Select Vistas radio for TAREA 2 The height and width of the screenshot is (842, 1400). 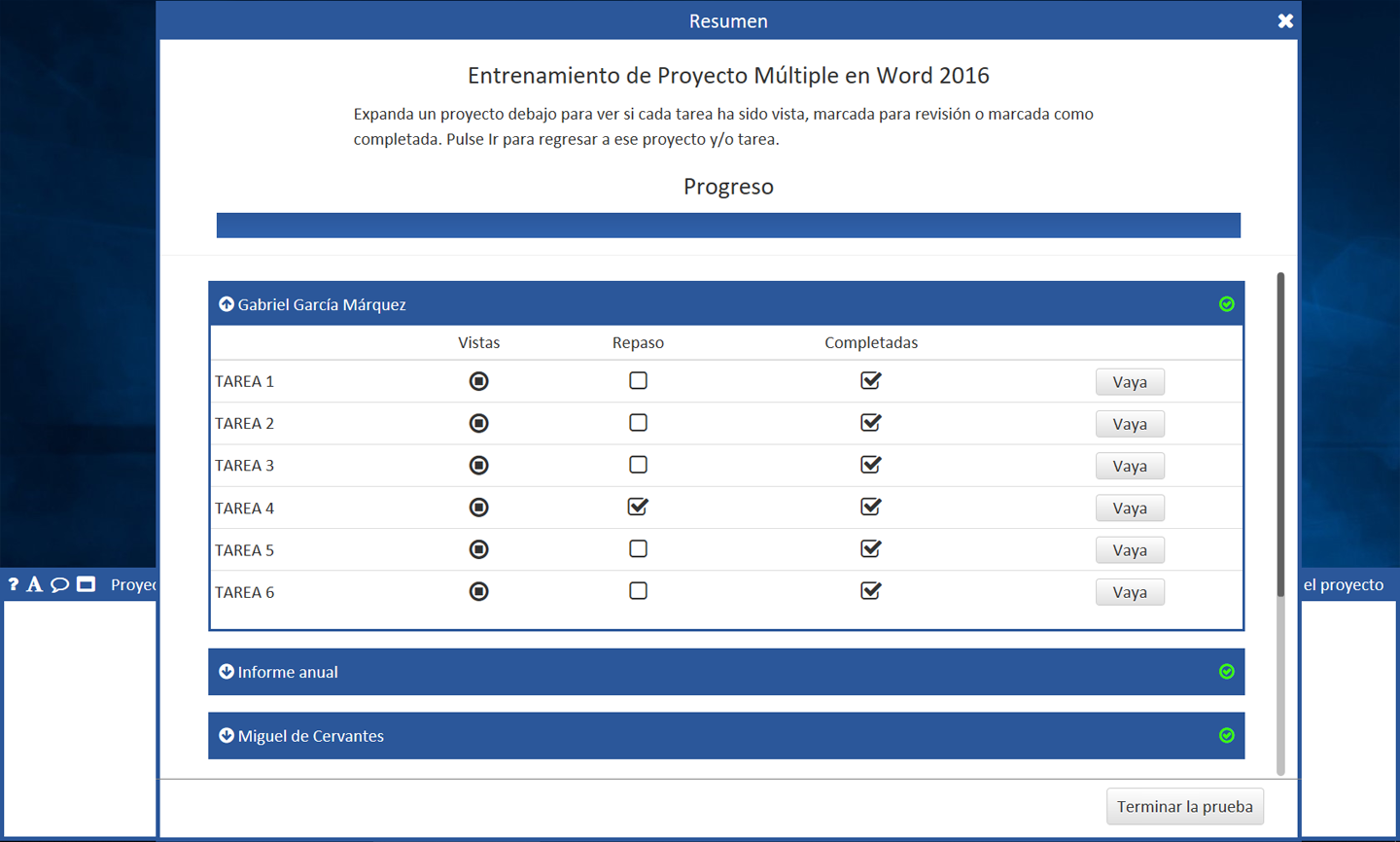(478, 423)
